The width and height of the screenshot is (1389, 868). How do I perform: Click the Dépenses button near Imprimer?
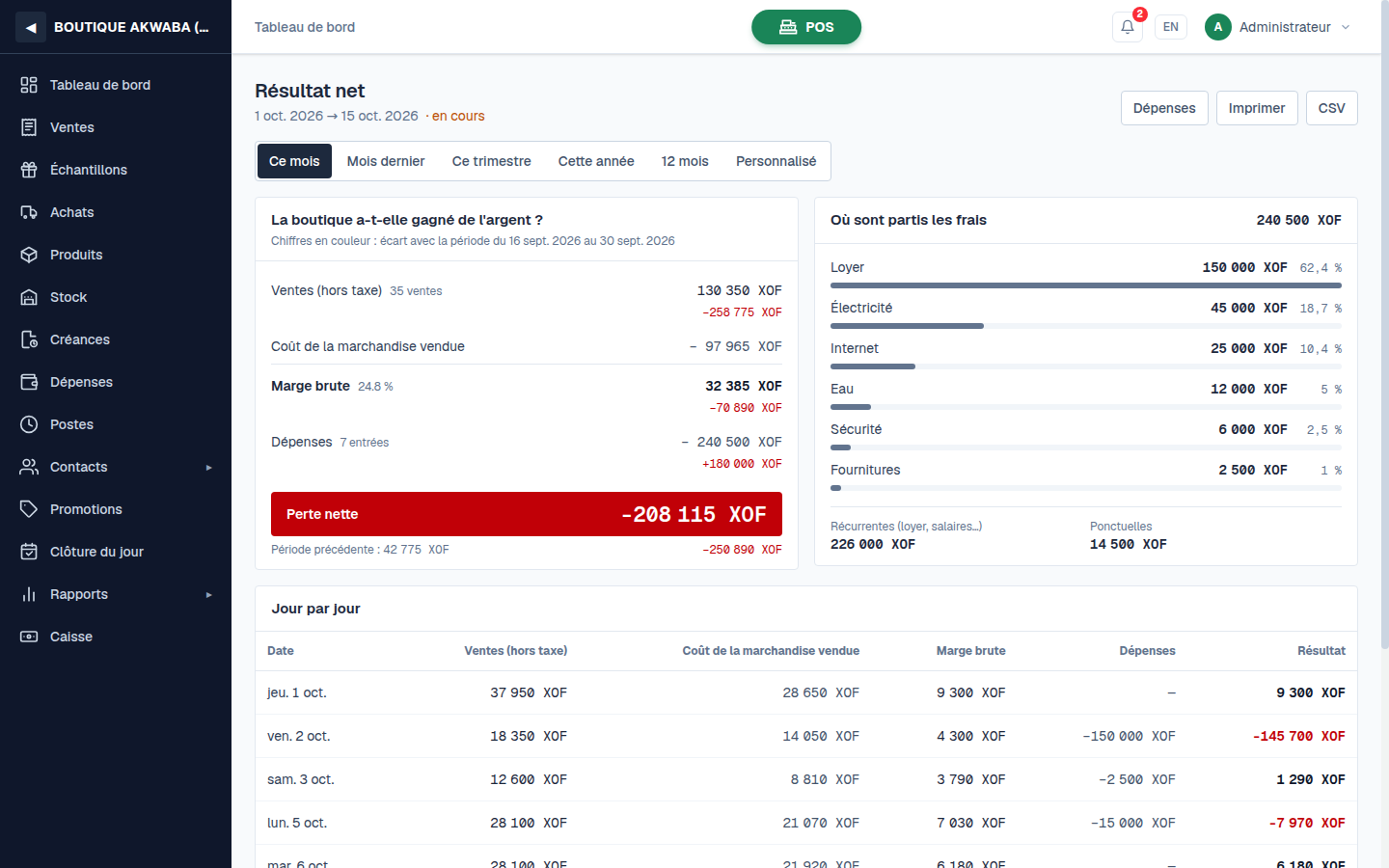coord(1164,108)
